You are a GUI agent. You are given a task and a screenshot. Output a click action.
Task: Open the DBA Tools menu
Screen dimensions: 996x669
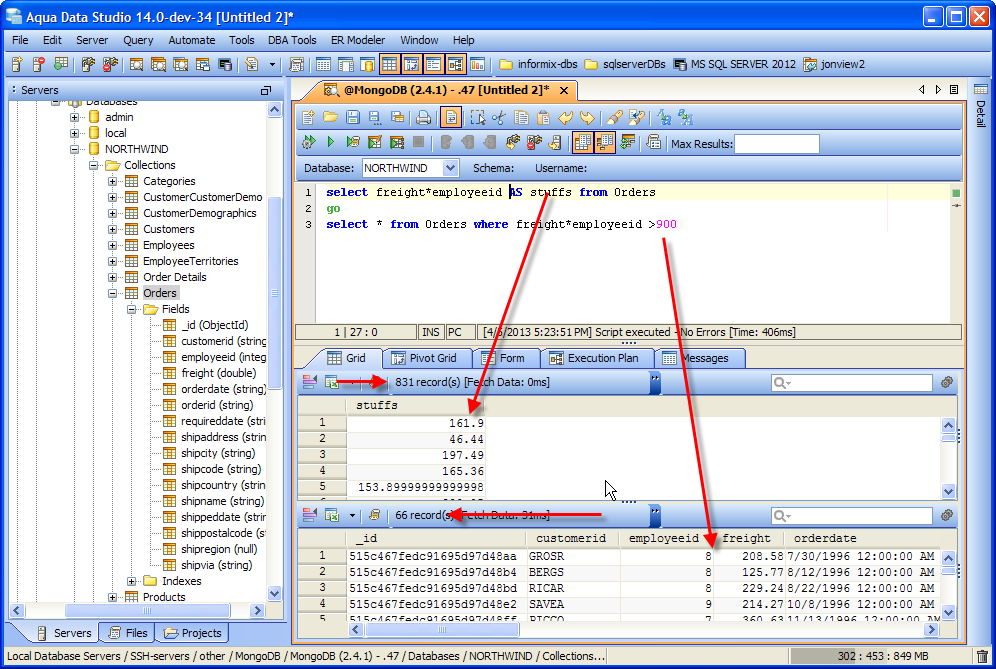(x=292, y=40)
